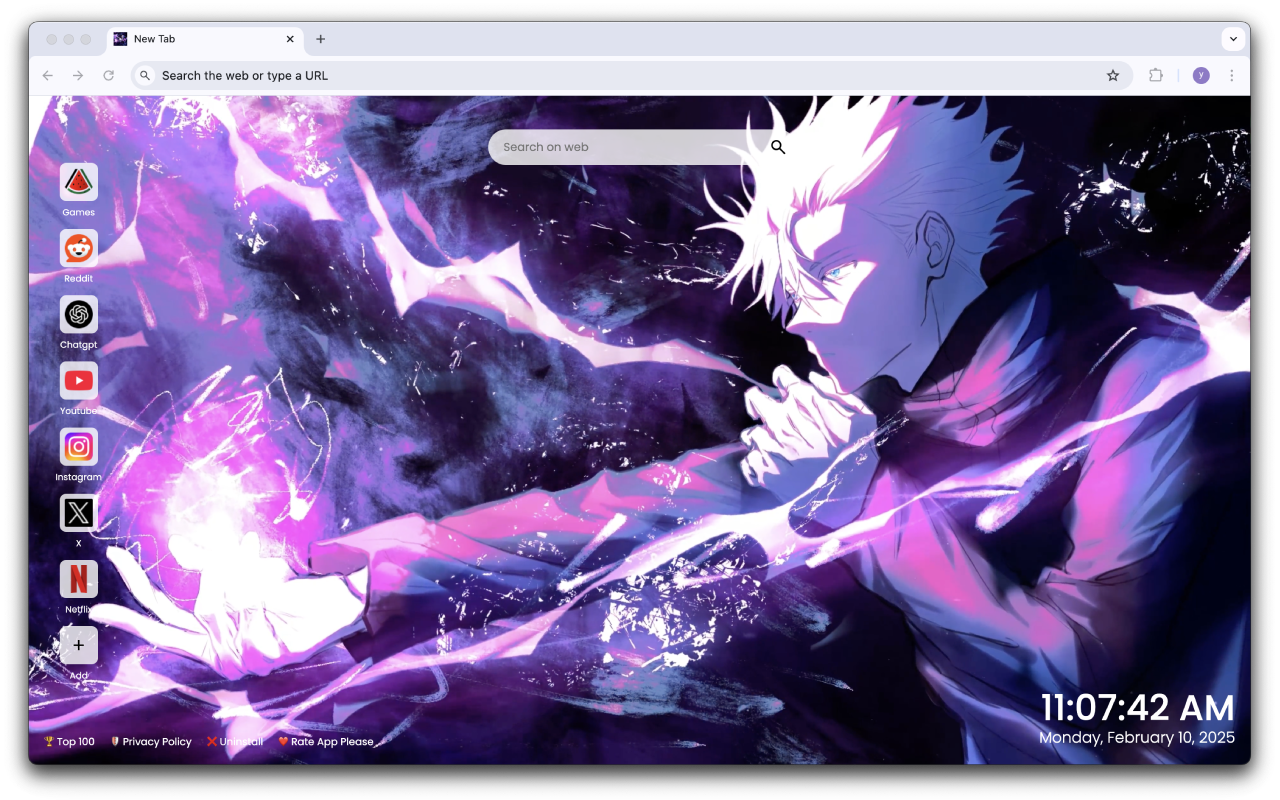
Task: Launch Netflix from the sidebar
Action: click(x=78, y=578)
